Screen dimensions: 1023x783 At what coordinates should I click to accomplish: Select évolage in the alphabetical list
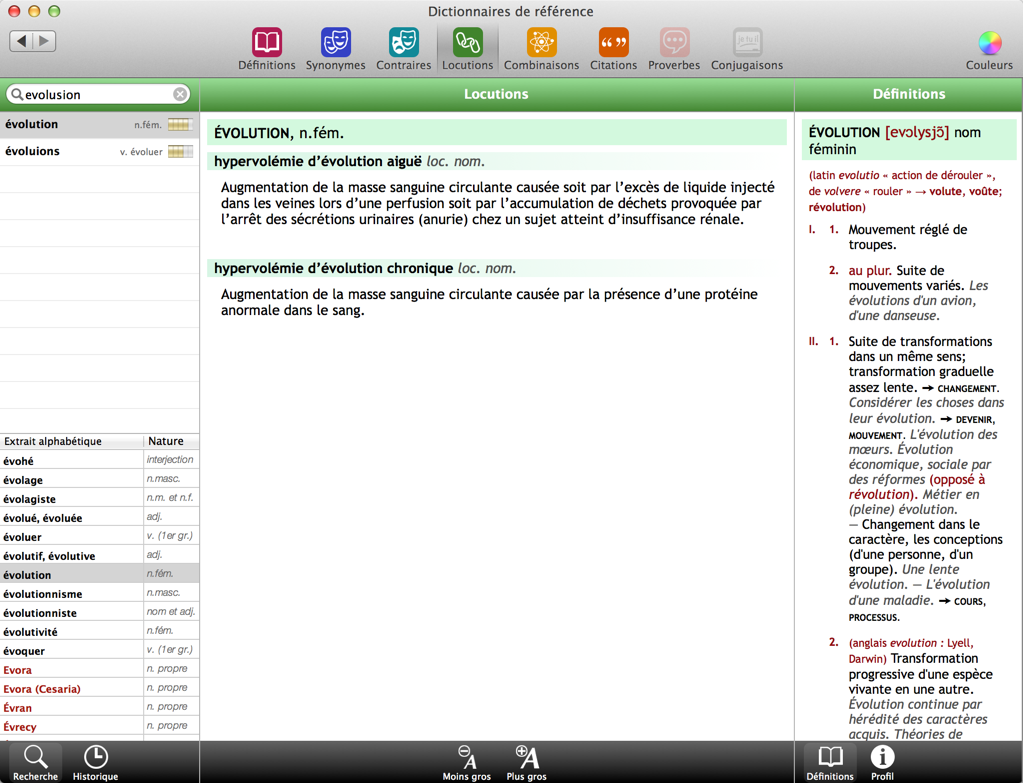pos(99,480)
